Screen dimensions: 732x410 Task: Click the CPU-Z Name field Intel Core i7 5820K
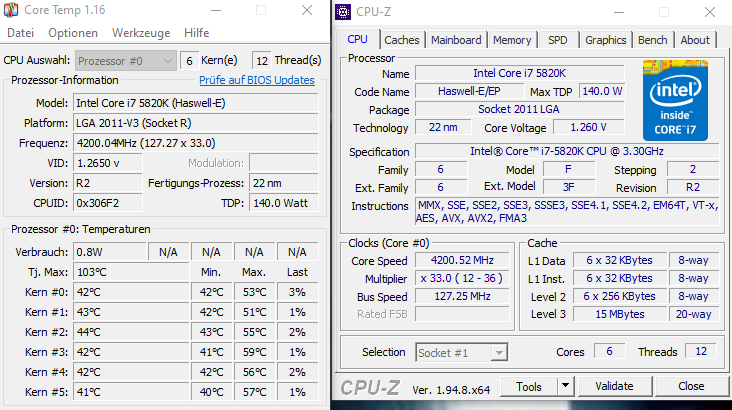(x=520, y=73)
